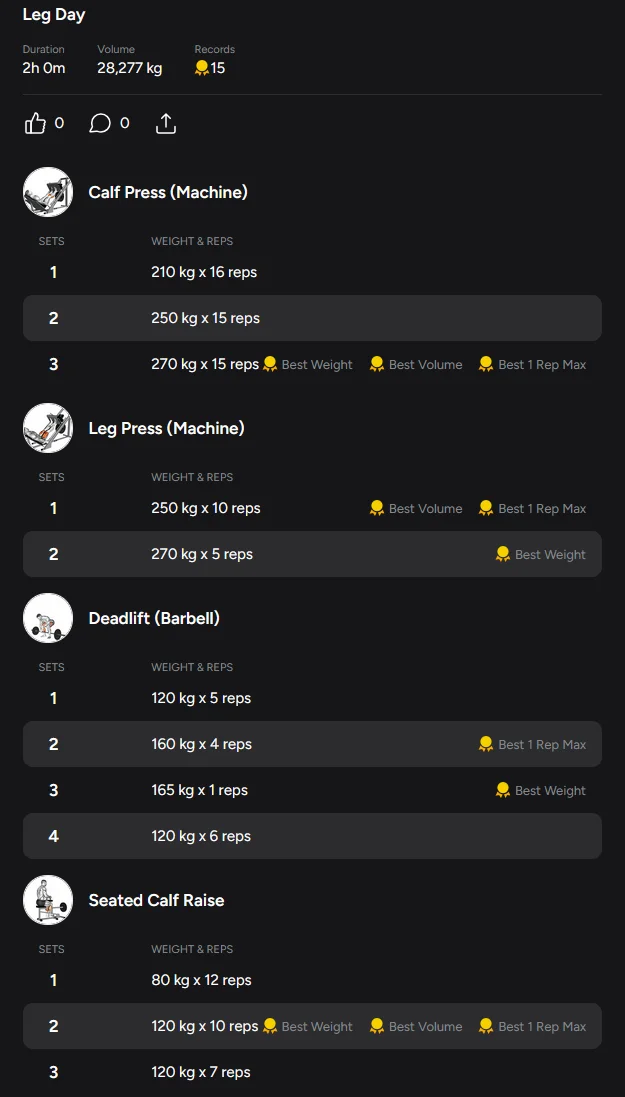Open the Leg Press machine exercise icon
The height and width of the screenshot is (1097, 625).
tap(48, 428)
